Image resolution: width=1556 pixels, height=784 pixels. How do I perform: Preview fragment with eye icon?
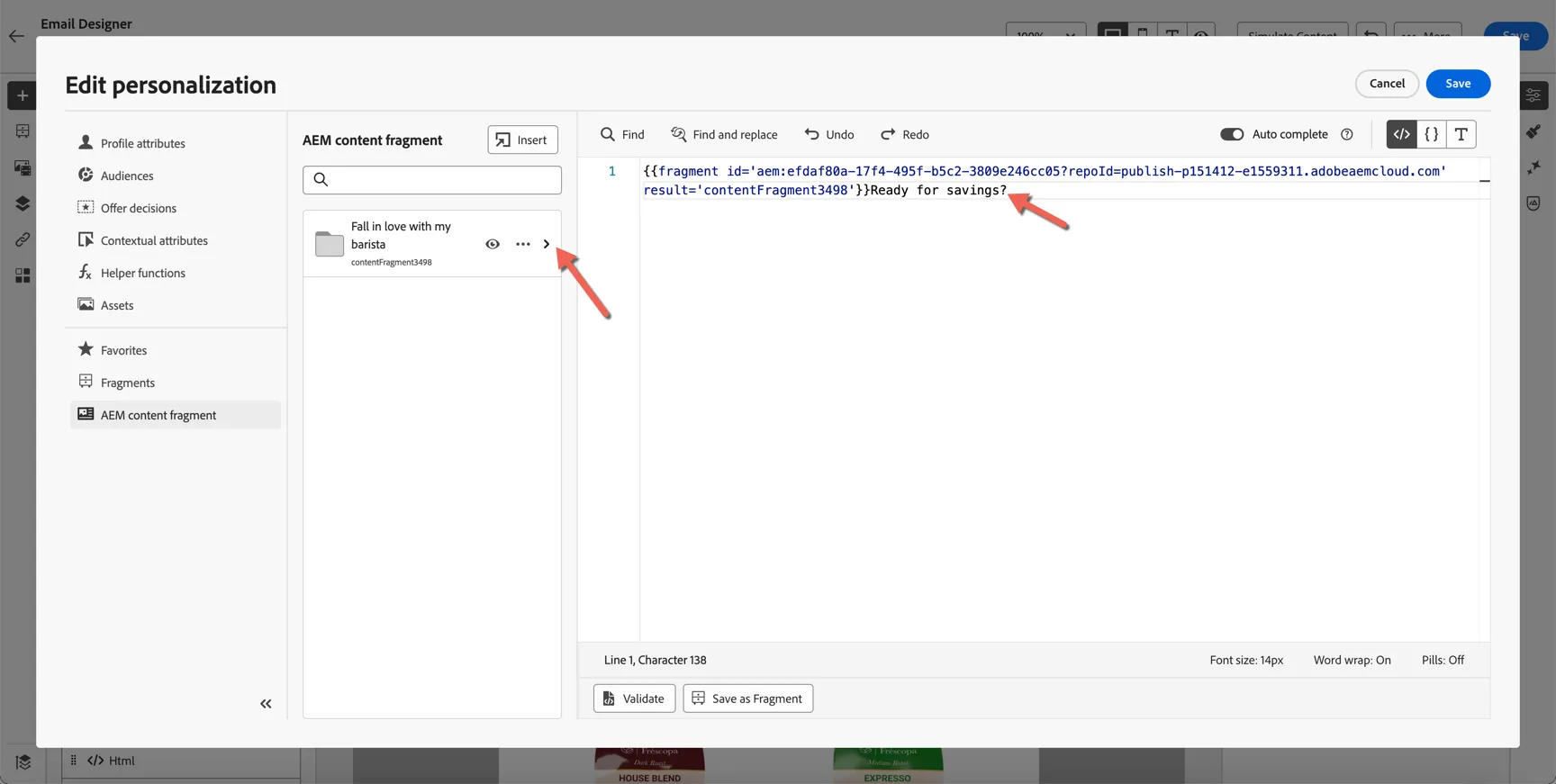[x=493, y=244]
